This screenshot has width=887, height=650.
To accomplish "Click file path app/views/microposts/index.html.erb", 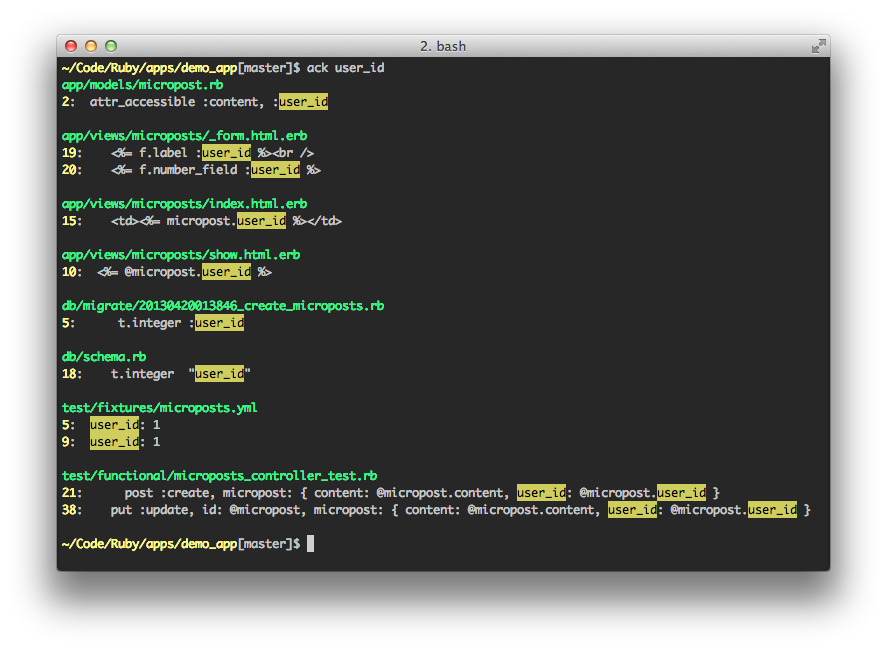I will click(184, 204).
